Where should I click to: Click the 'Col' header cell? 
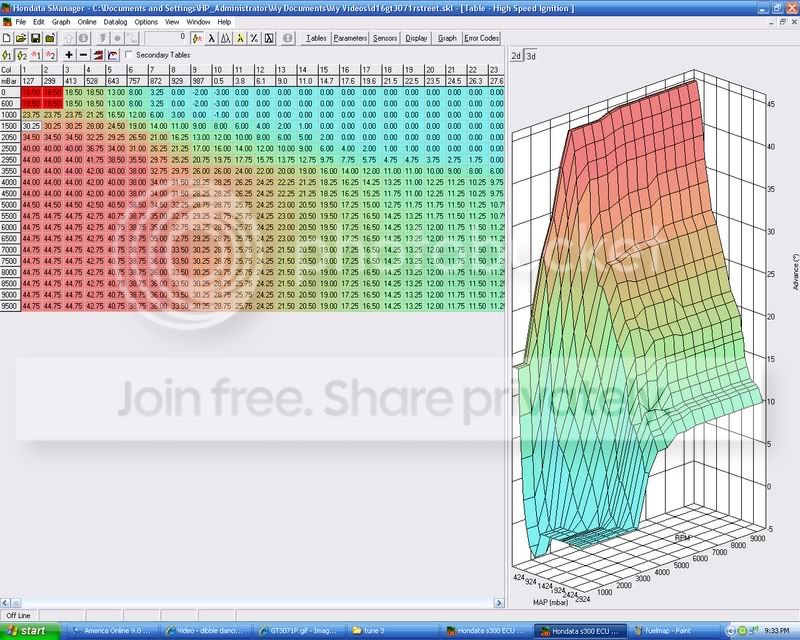tap(10, 70)
